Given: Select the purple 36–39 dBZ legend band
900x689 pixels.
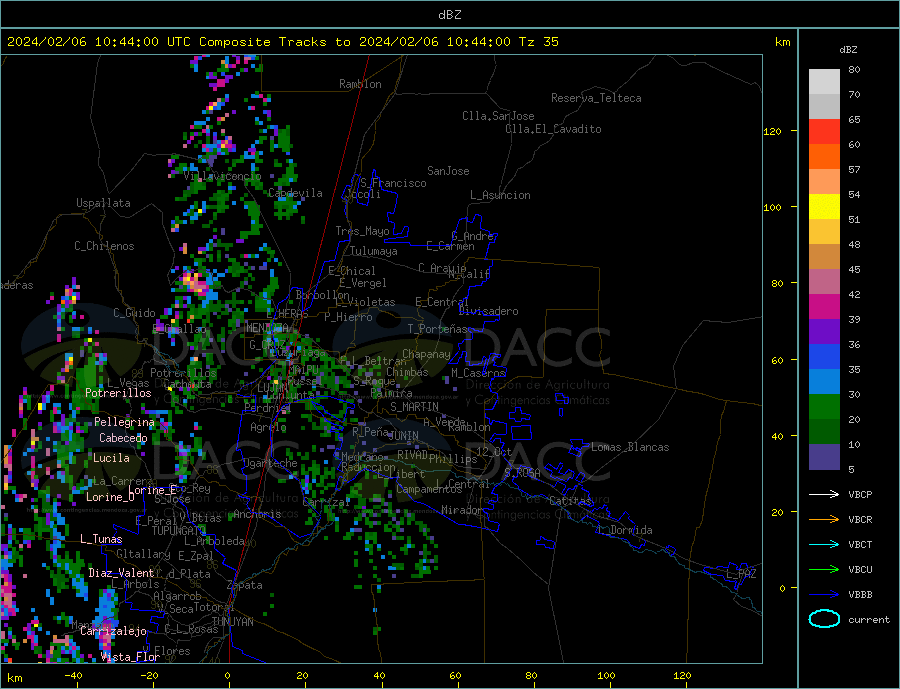Looking at the screenshot, I should pyautogui.click(x=824, y=332).
